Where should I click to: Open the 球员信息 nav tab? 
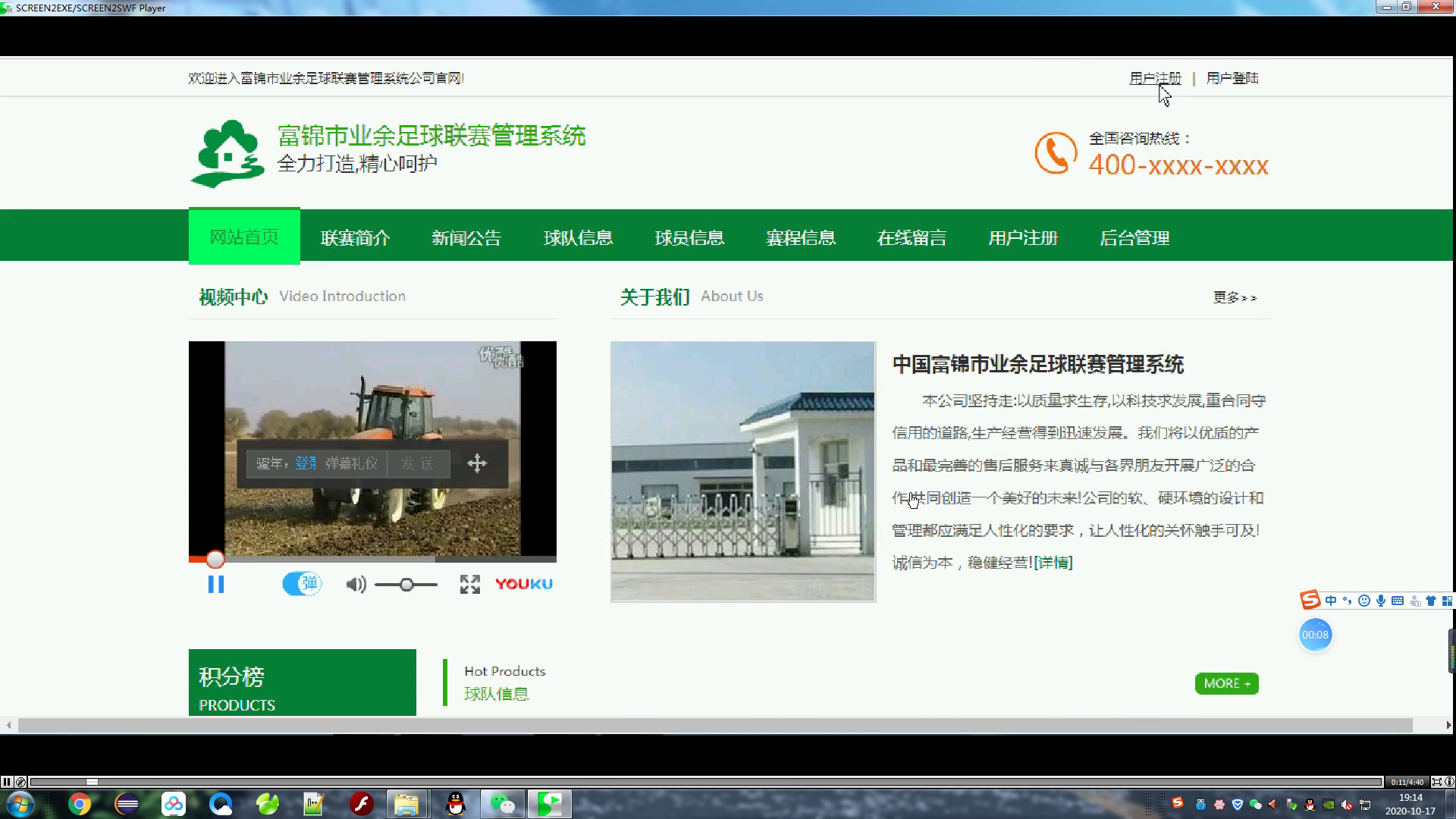(689, 237)
